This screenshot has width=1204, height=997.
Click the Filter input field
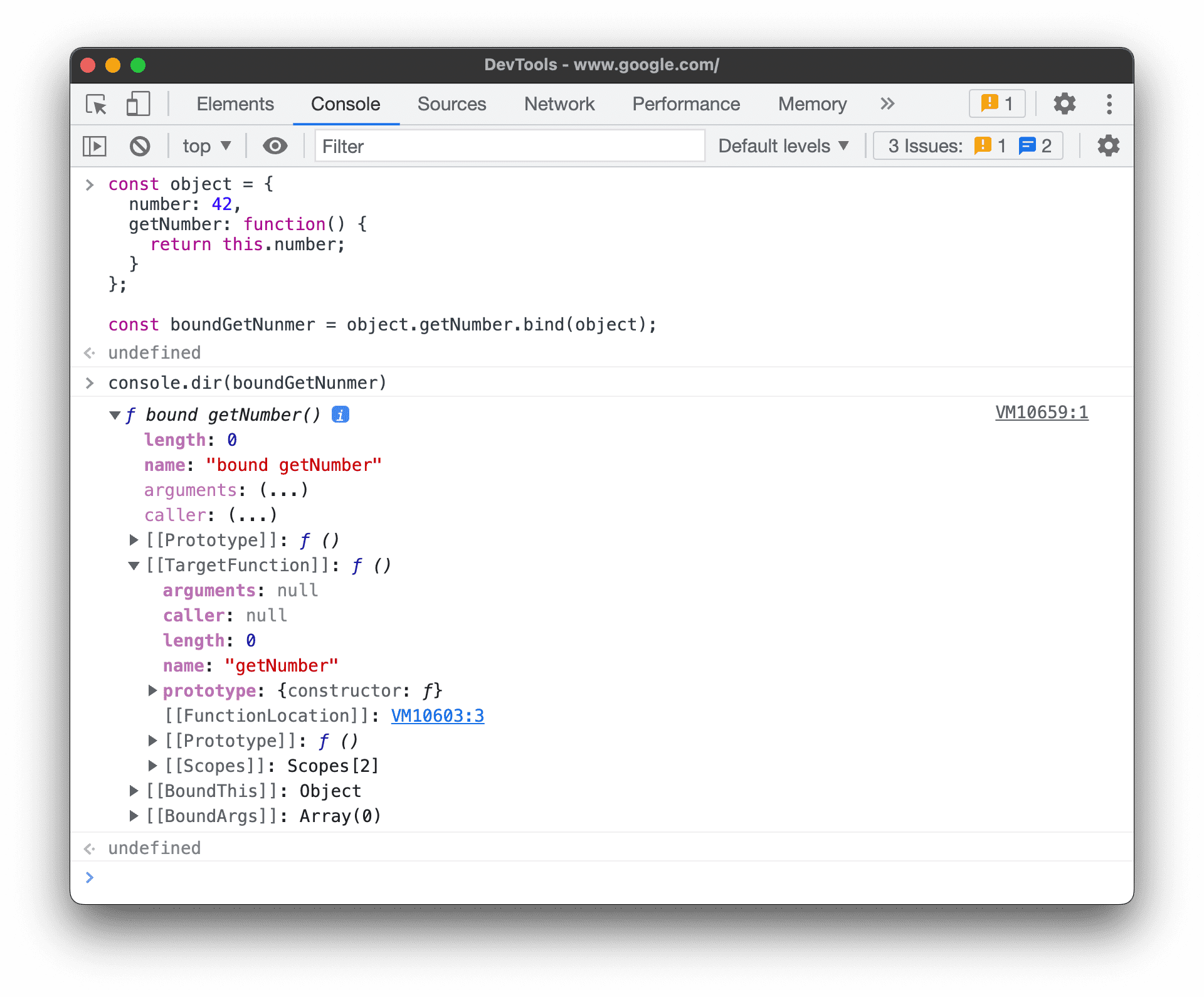(510, 145)
